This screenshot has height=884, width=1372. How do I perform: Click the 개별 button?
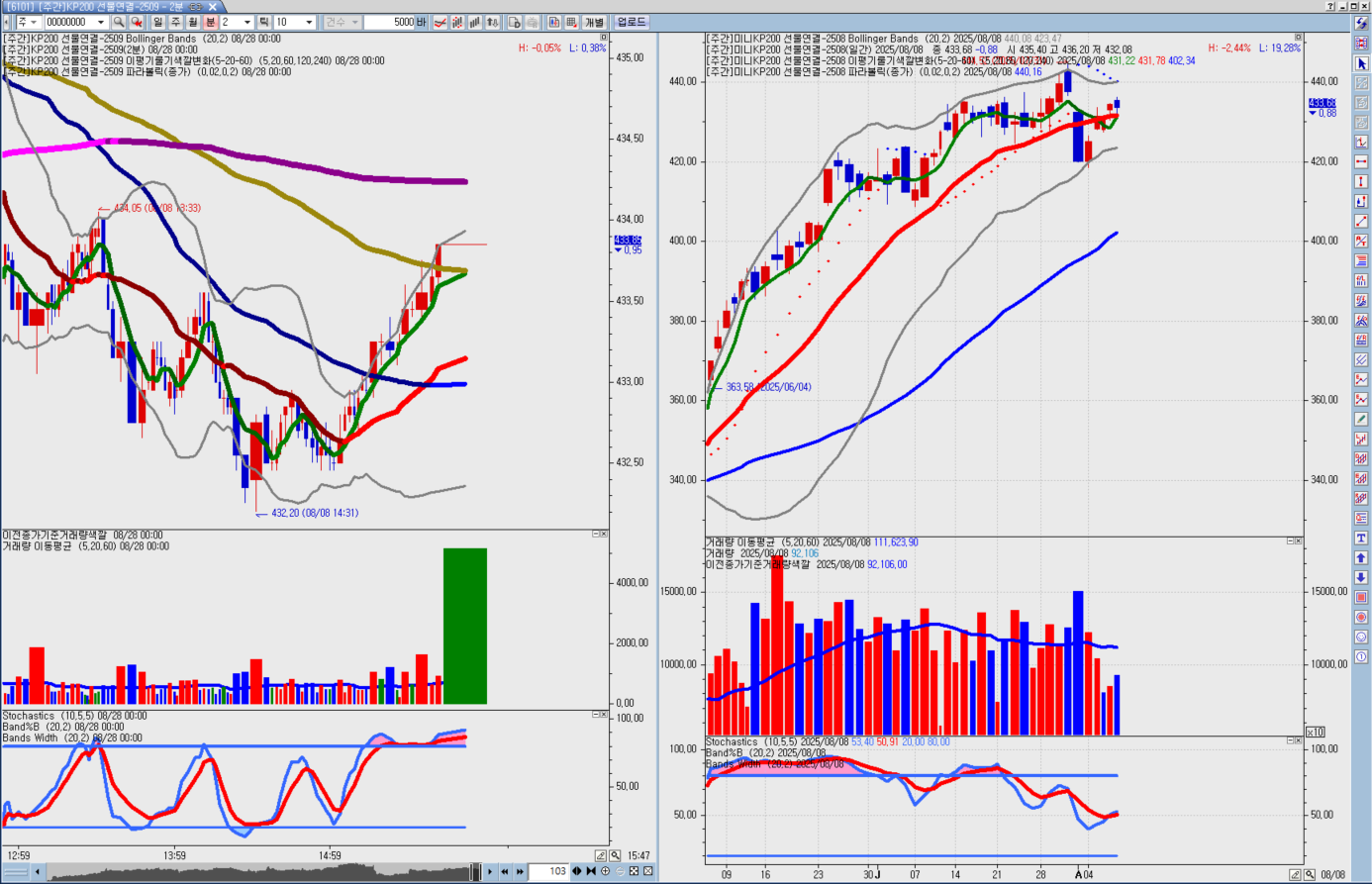tap(594, 22)
